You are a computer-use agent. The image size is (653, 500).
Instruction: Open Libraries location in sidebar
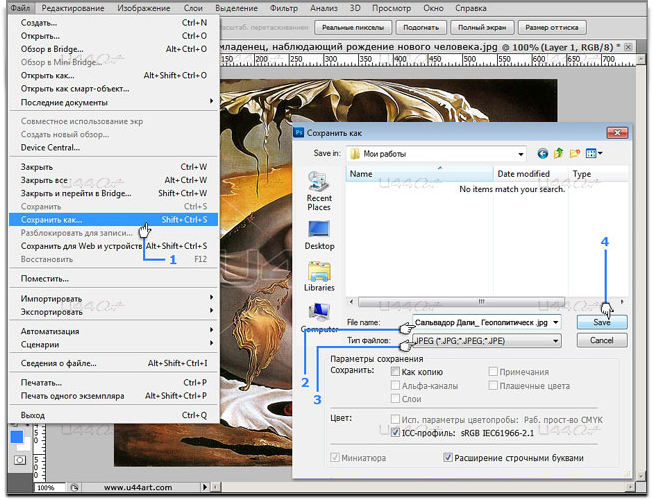tap(319, 276)
